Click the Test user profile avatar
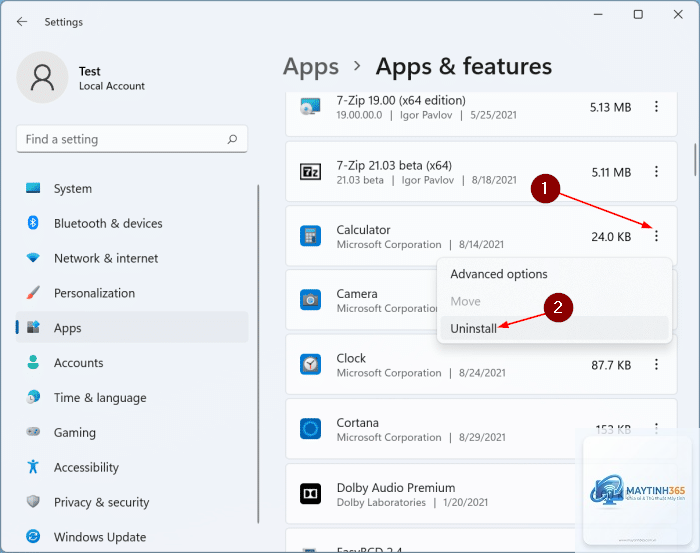The height and width of the screenshot is (553, 700). [42, 77]
